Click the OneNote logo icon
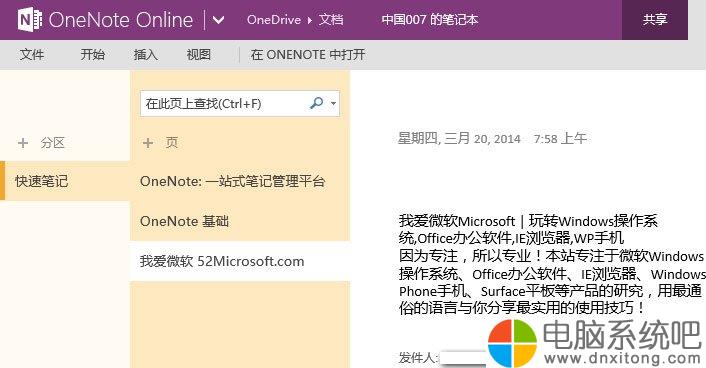The image size is (706, 368). (x=30, y=20)
